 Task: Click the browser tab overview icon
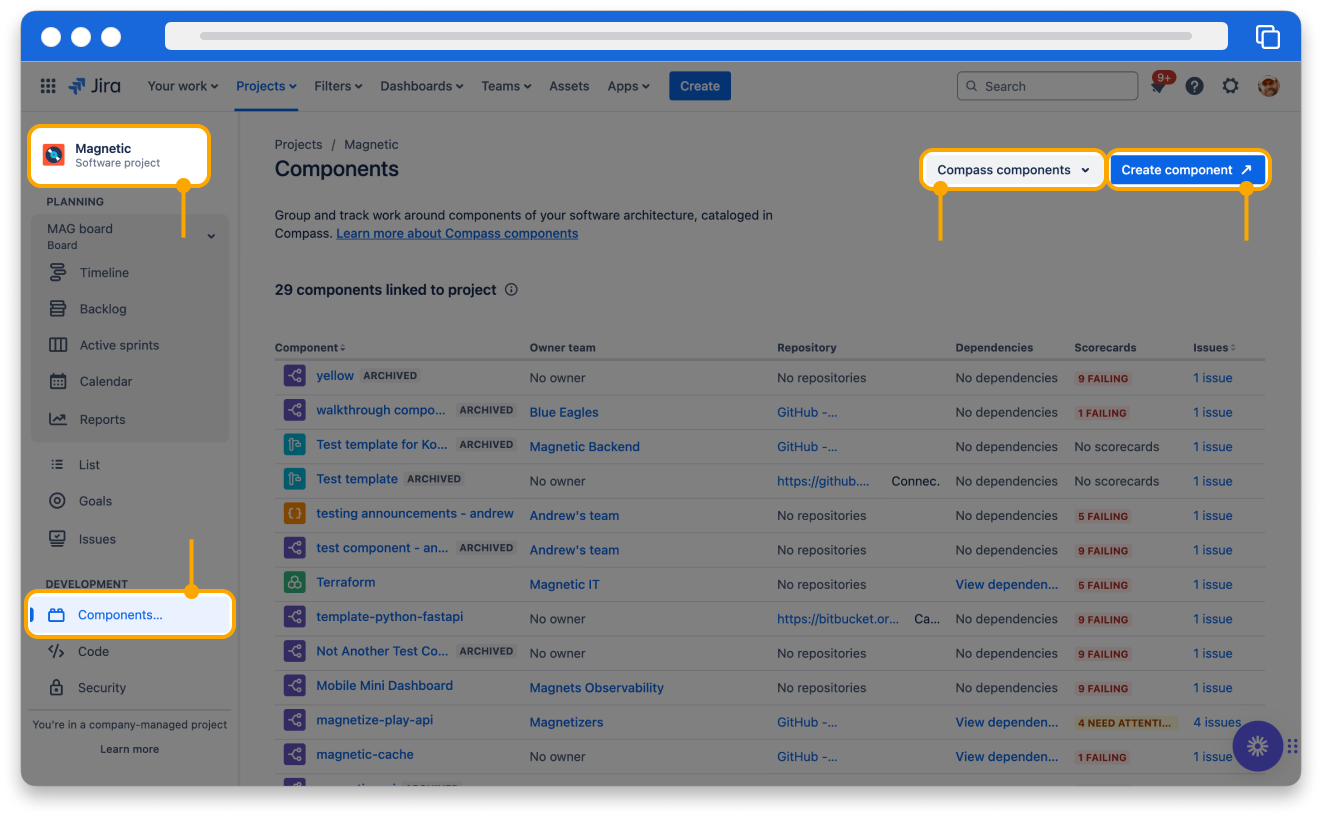coord(1267,37)
